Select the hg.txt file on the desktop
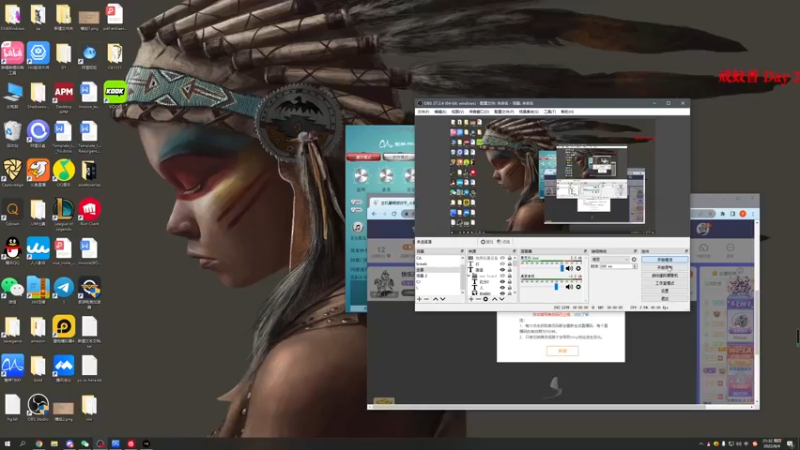The height and width of the screenshot is (450, 800). pyautogui.click(x=12, y=407)
